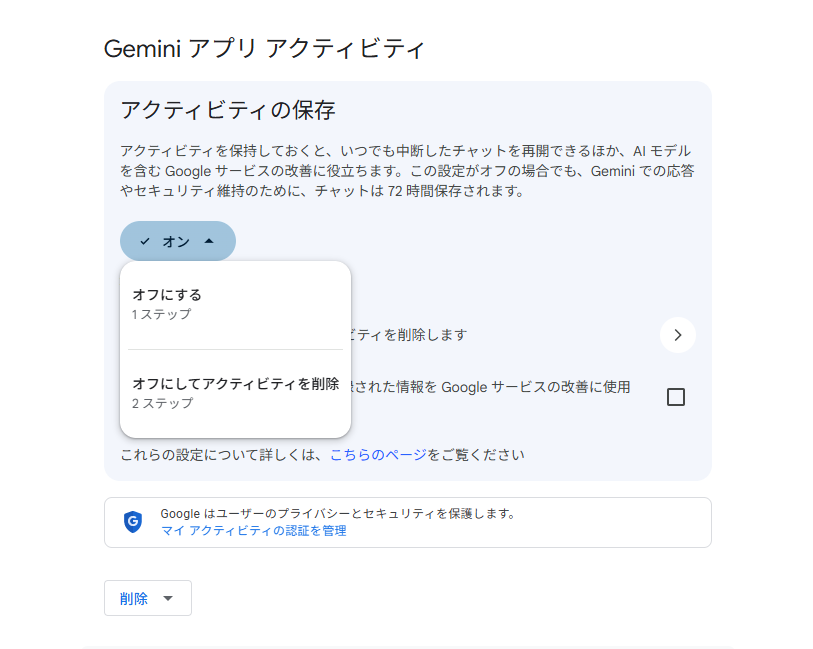Screen dimensions: 813x649
Task: Click the アクティビティを削除します row text
Action: pyautogui.click(x=408, y=335)
